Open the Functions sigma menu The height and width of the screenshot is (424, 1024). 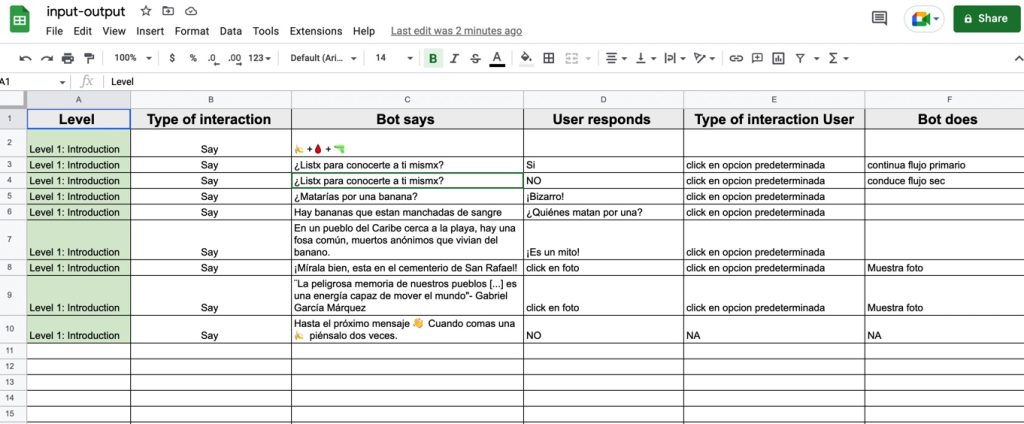coord(838,59)
